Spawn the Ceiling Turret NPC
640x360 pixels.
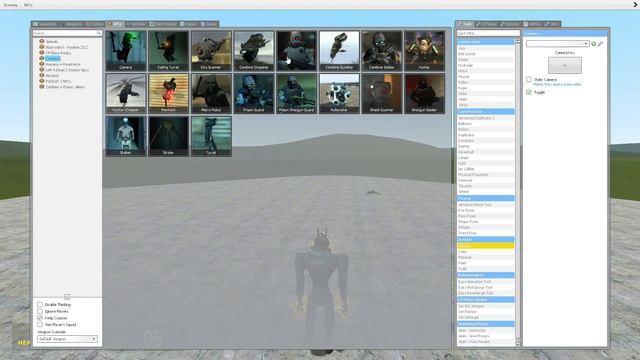coord(169,51)
